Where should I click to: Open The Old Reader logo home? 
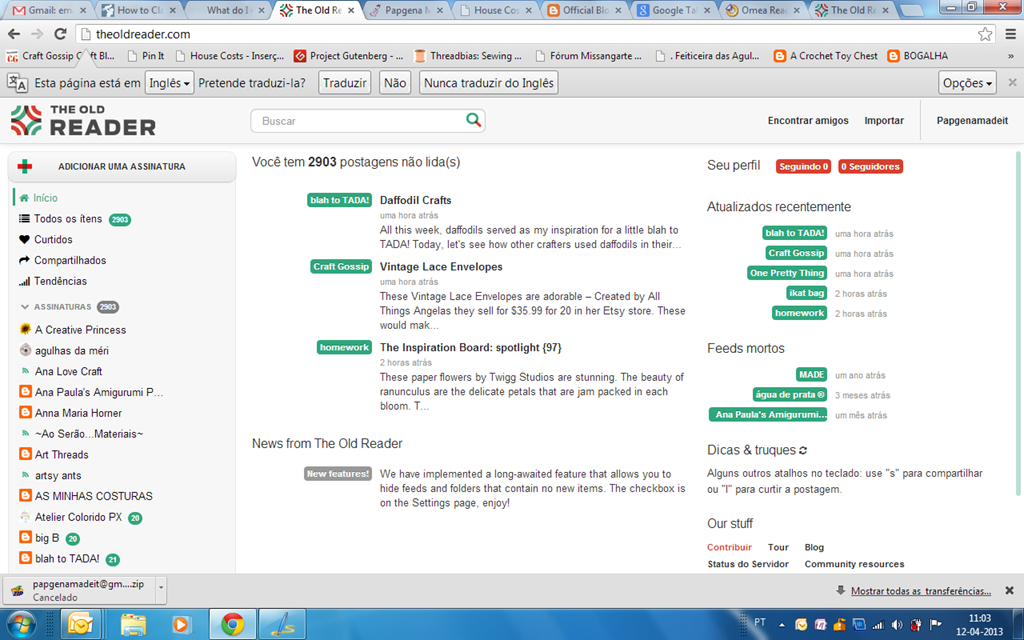click(83, 120)
